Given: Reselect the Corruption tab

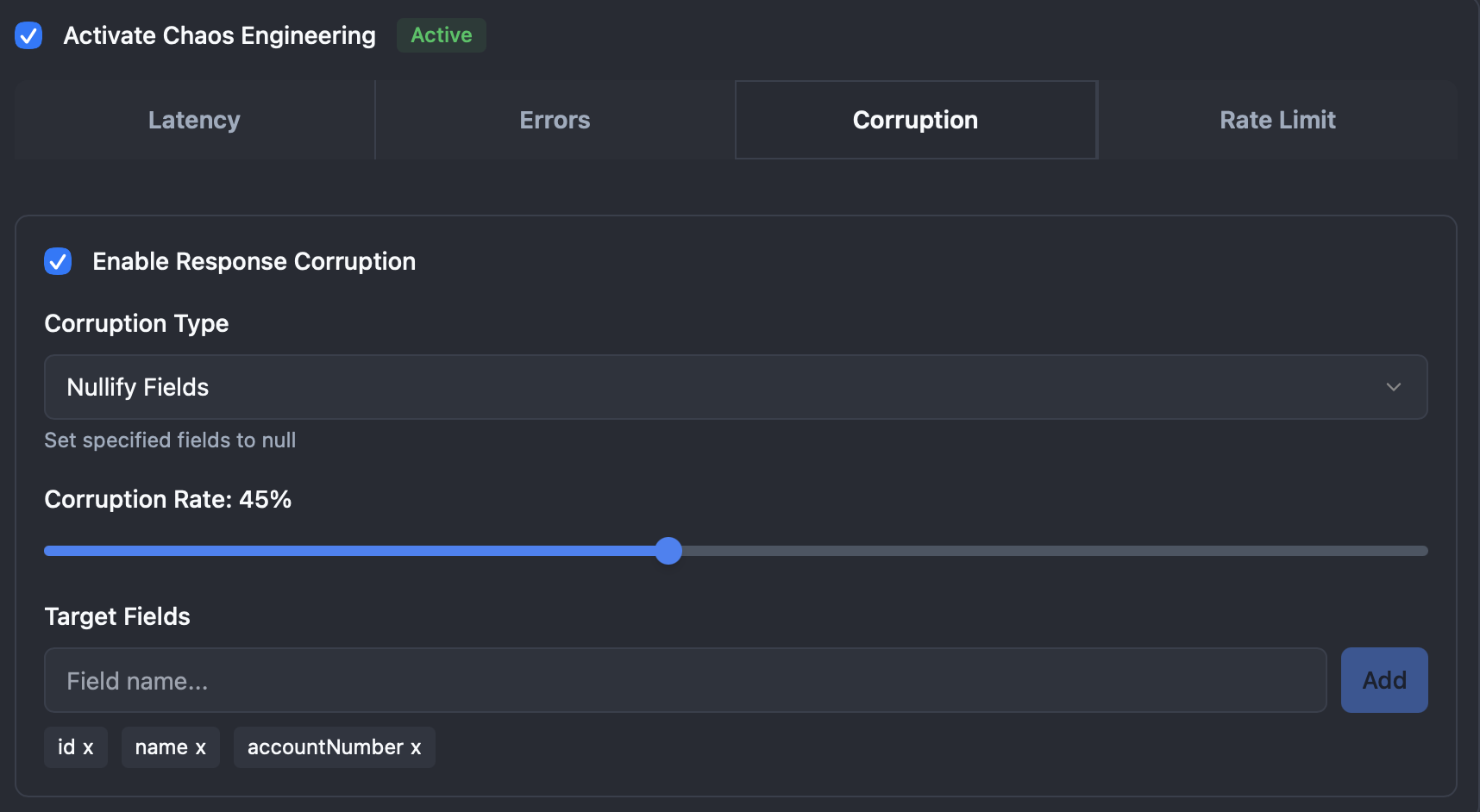Looking at the screenshot, I should point(915,120).
